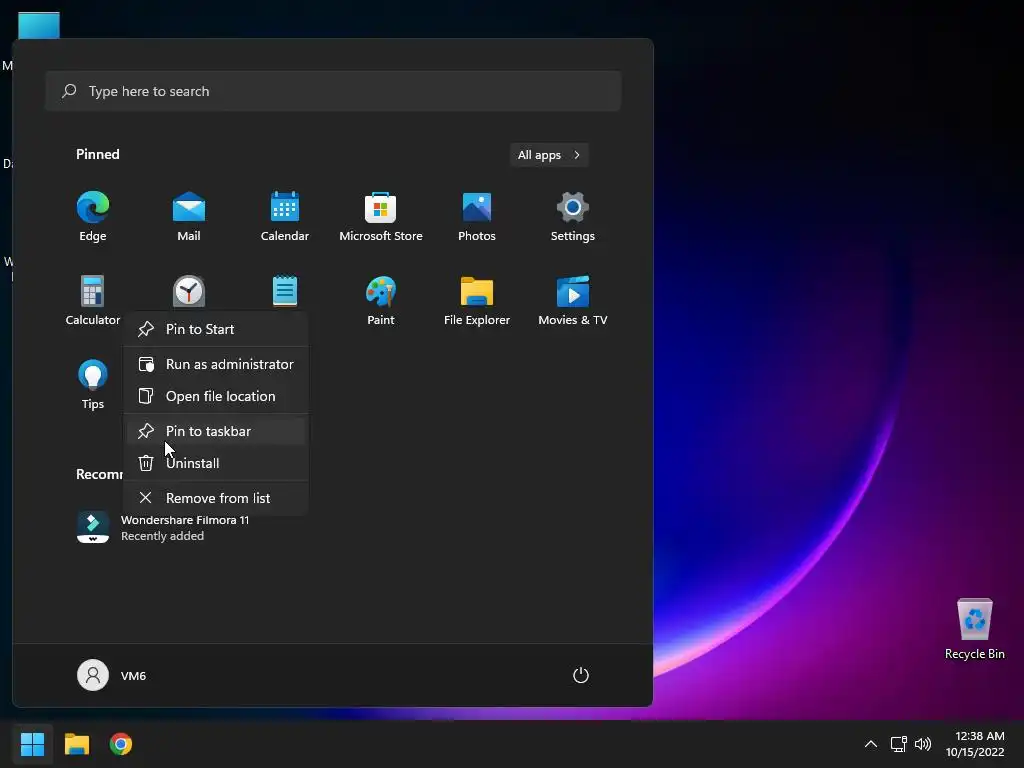Click the network icon in system tray

pos(899,744)
